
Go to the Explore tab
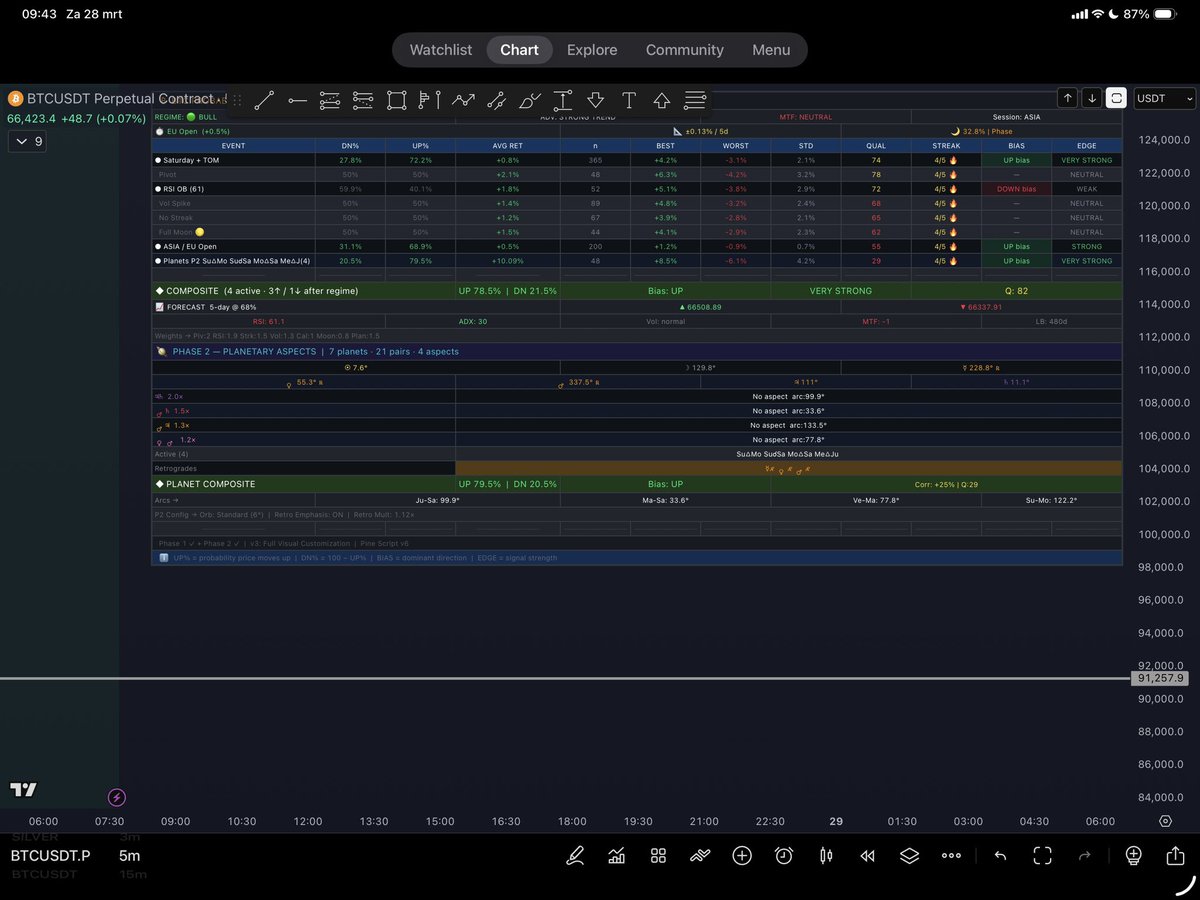coord(592,50)
